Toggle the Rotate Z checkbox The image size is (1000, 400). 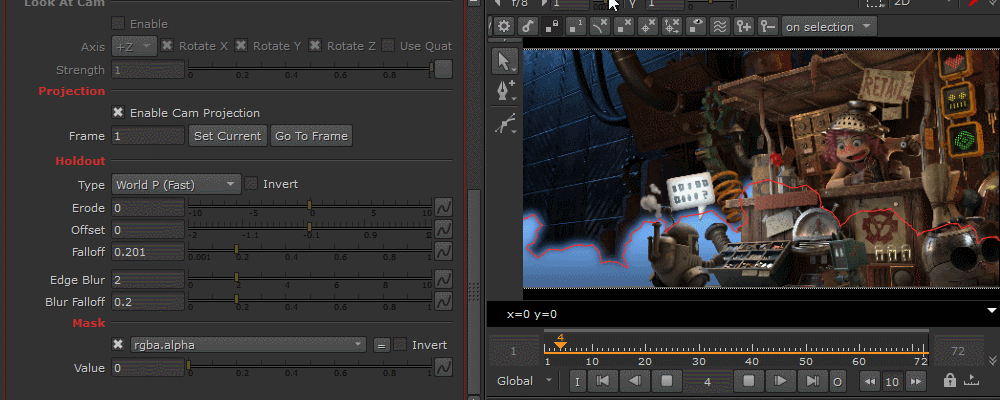(x=314, y=45)
